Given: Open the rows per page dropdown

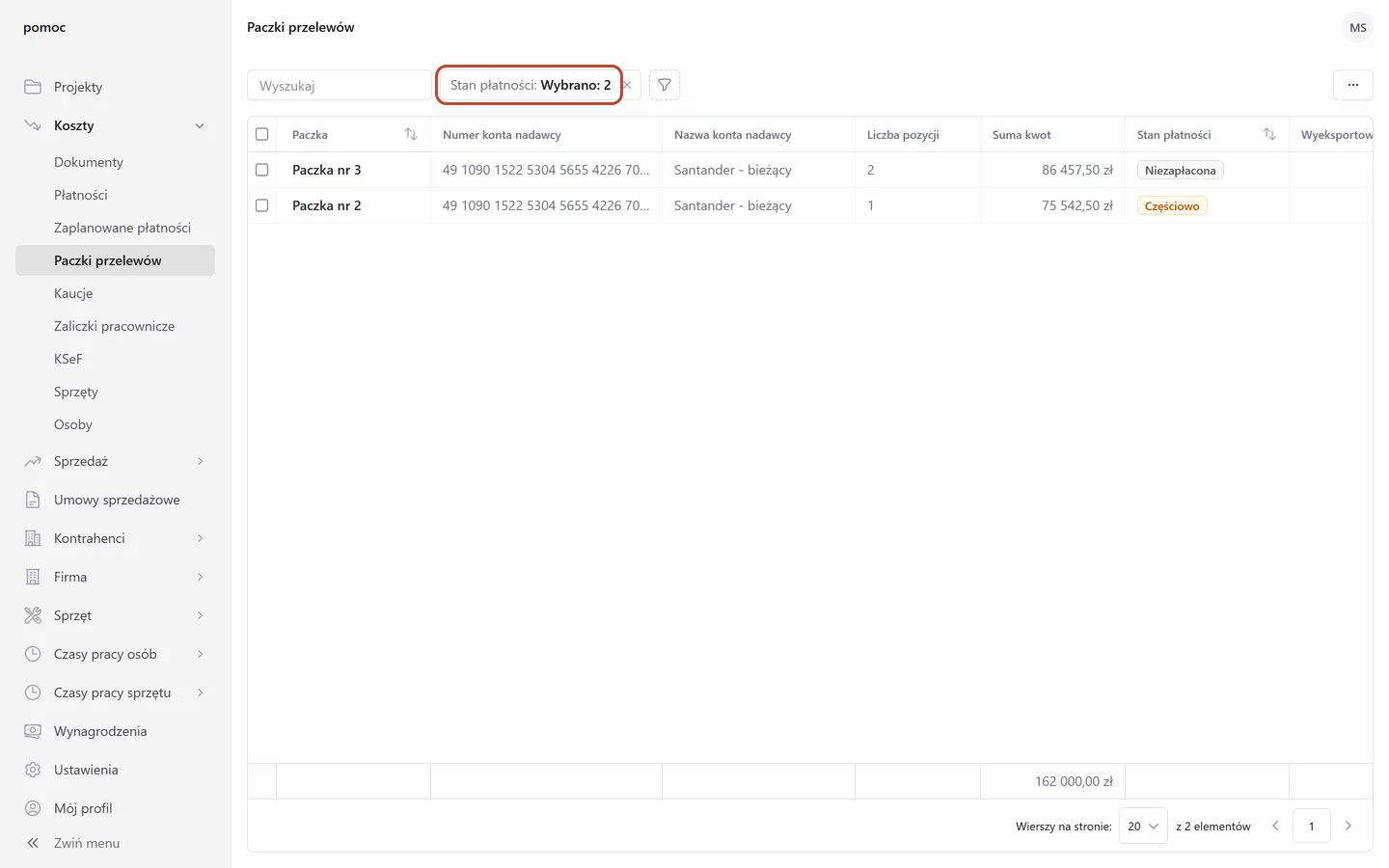Looking at the screenshot, I should pos(1143,827).
